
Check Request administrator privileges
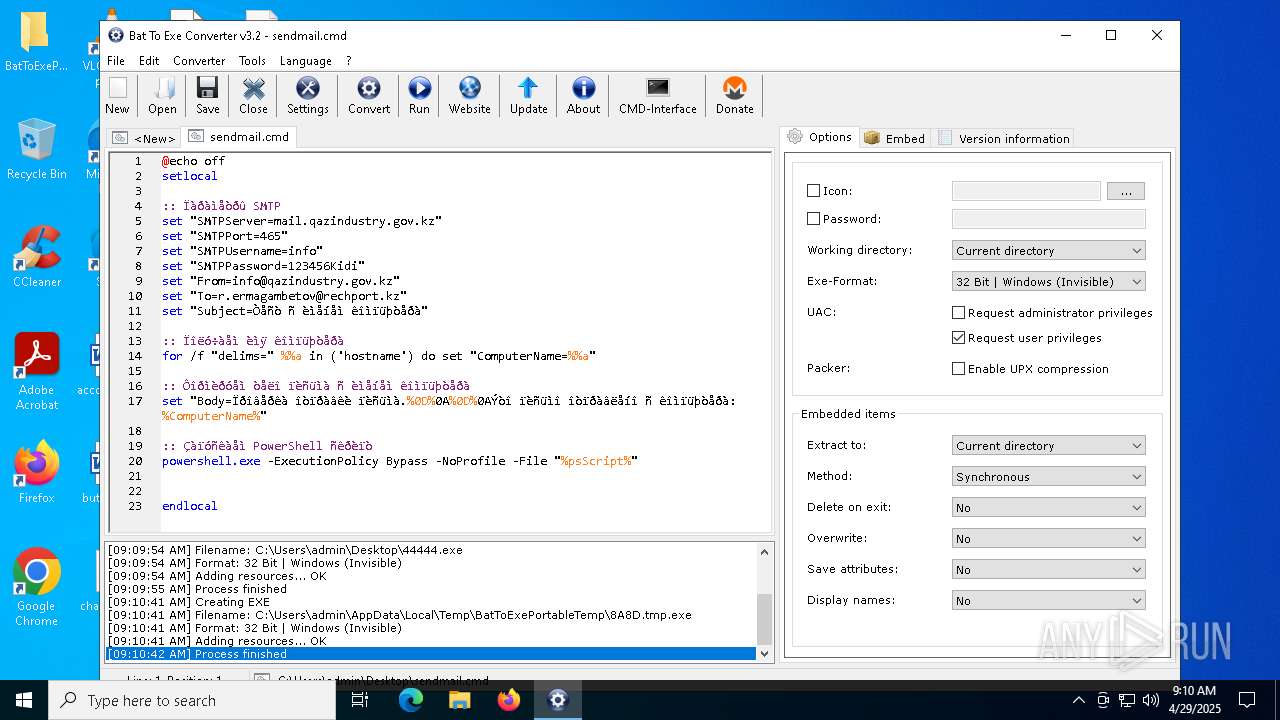coord(958,313)
